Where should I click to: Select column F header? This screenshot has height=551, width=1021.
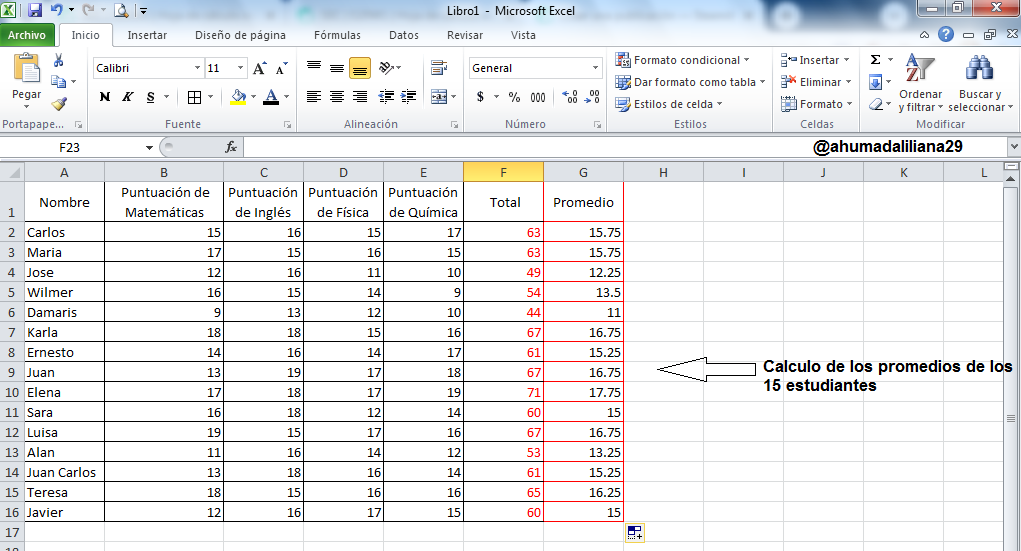point(503,173)
